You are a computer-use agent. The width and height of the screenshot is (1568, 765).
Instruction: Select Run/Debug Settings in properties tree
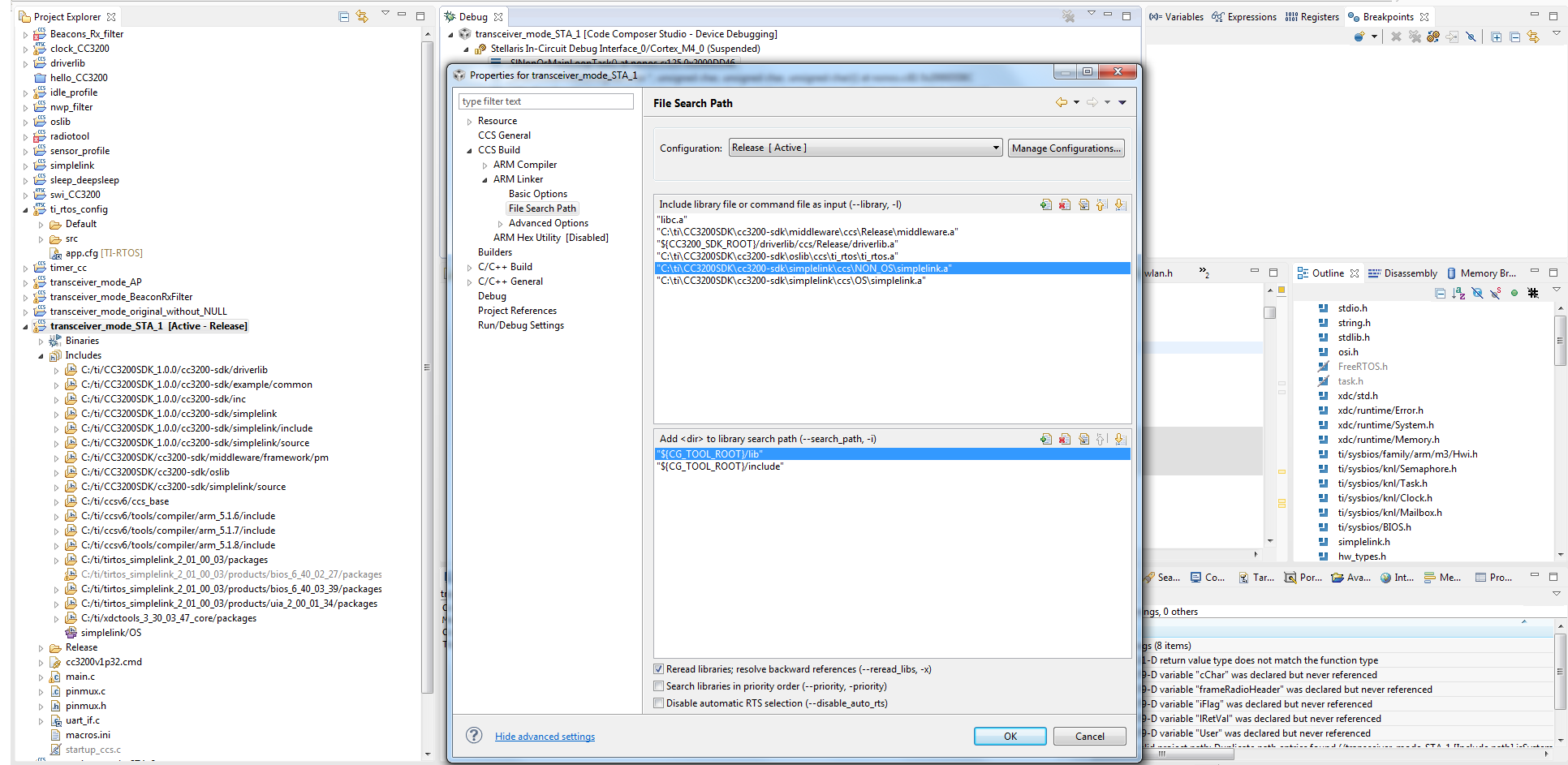(521, 325)
